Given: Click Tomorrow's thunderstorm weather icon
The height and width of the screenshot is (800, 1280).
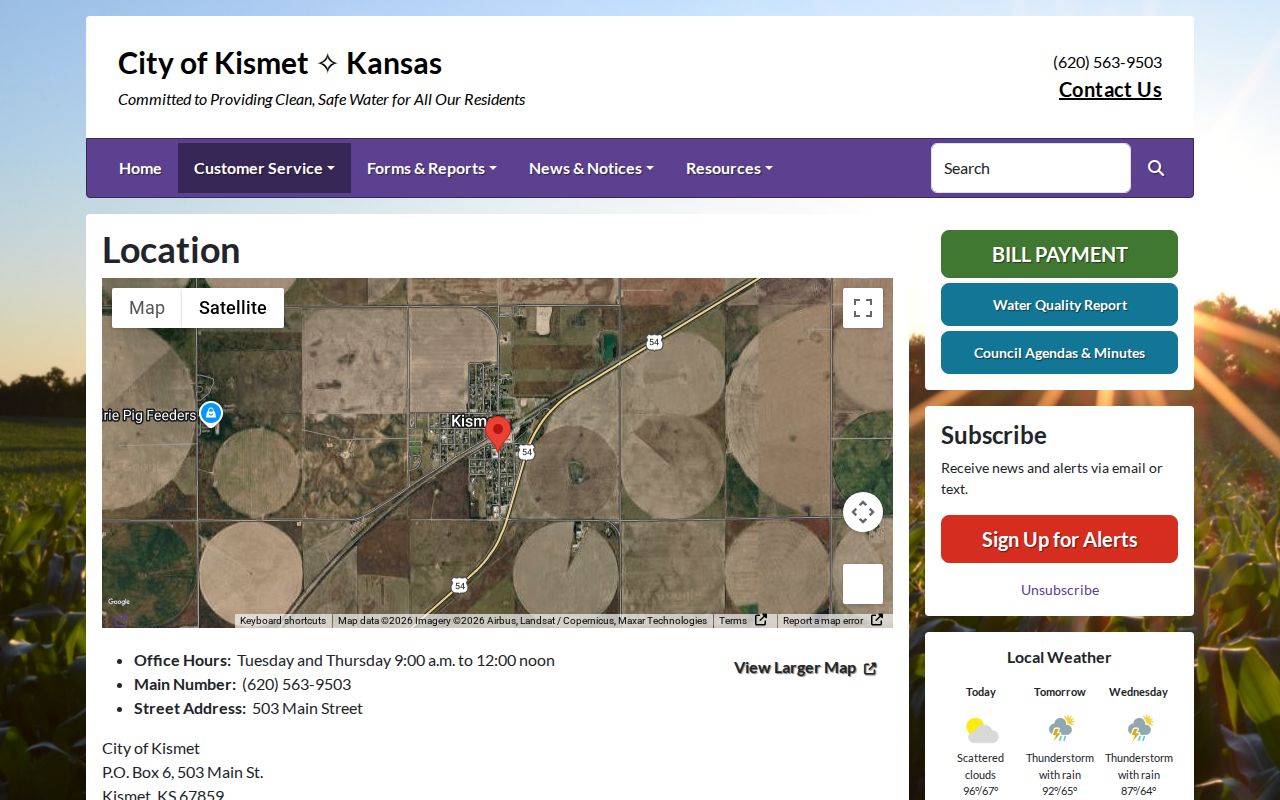Looking at the screenshot, I should [x=1060, y=729].
